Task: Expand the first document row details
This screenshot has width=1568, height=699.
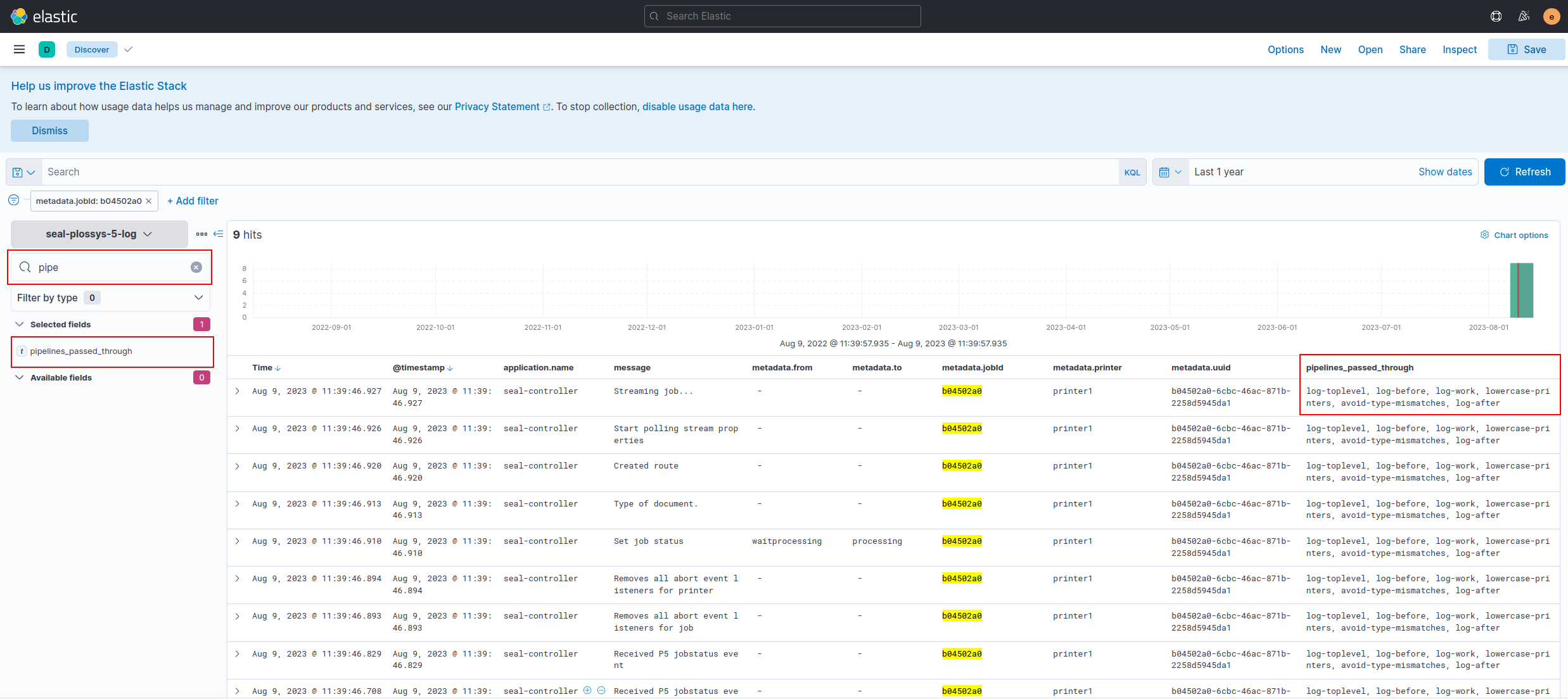Action: point(238,391)
